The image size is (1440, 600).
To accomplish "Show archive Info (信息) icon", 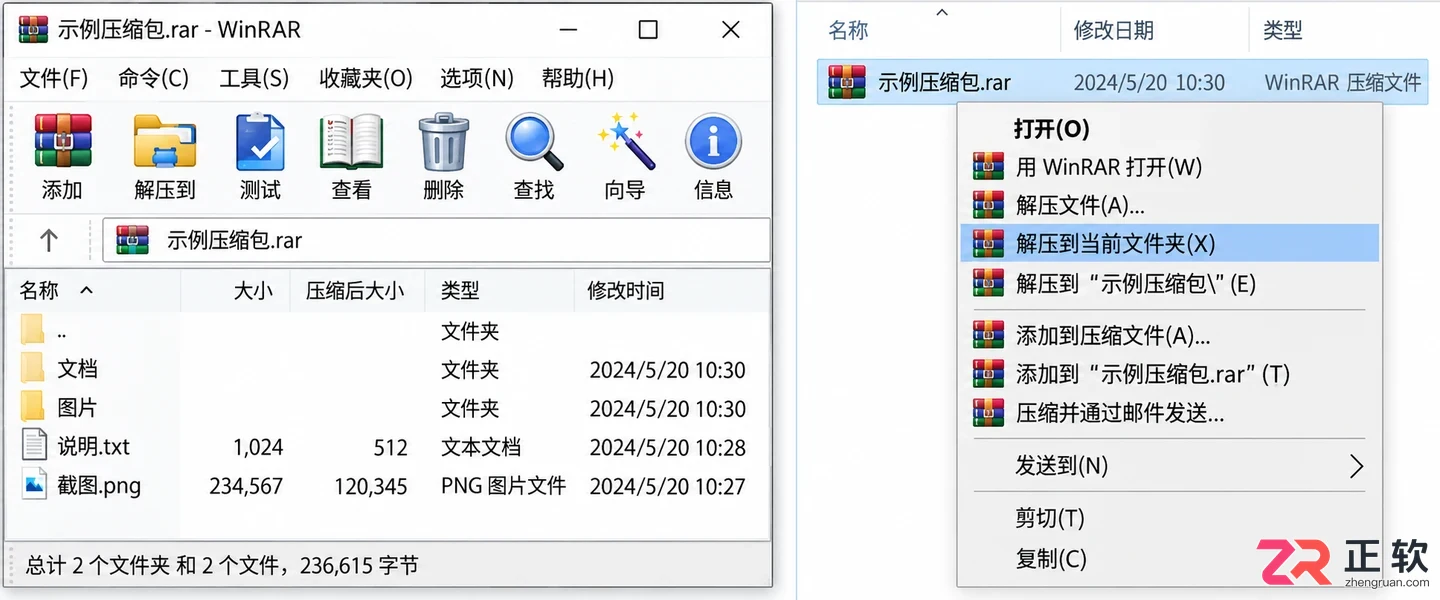I will coord(713,141).
